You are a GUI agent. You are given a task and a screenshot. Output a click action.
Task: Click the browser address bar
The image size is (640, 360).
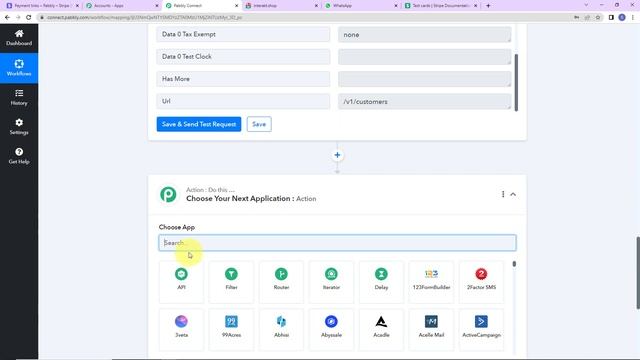(x=302, y=17)
